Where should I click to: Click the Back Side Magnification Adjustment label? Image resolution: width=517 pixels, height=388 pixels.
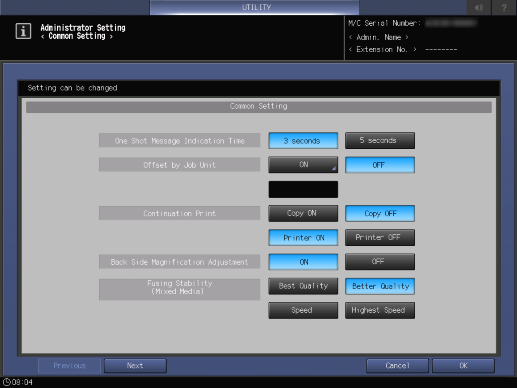click(179, 262)
